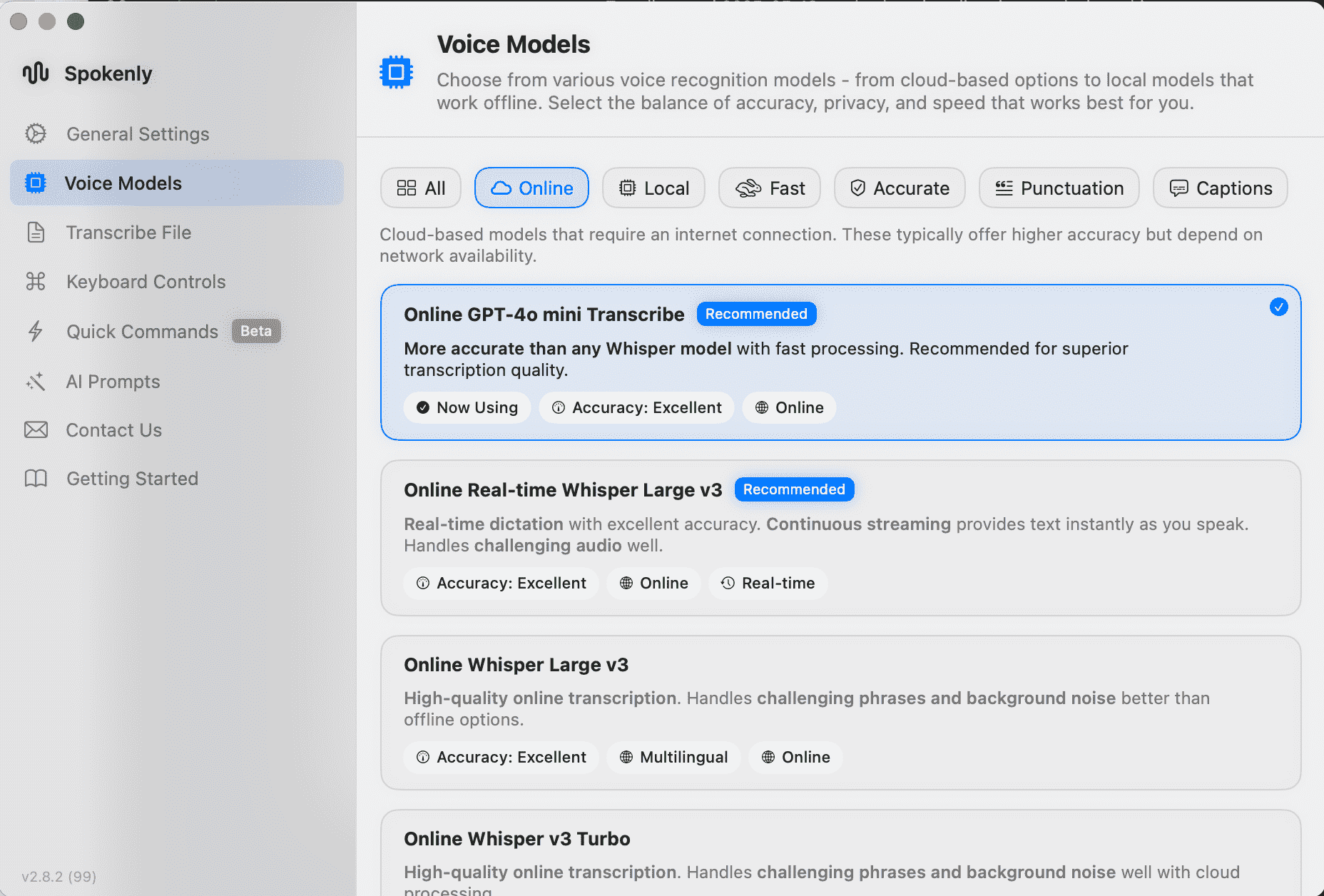Viewport: 1324px width, 896px height.
Task: Go to Keyboard Controls
Action: [x=177, y=282]
